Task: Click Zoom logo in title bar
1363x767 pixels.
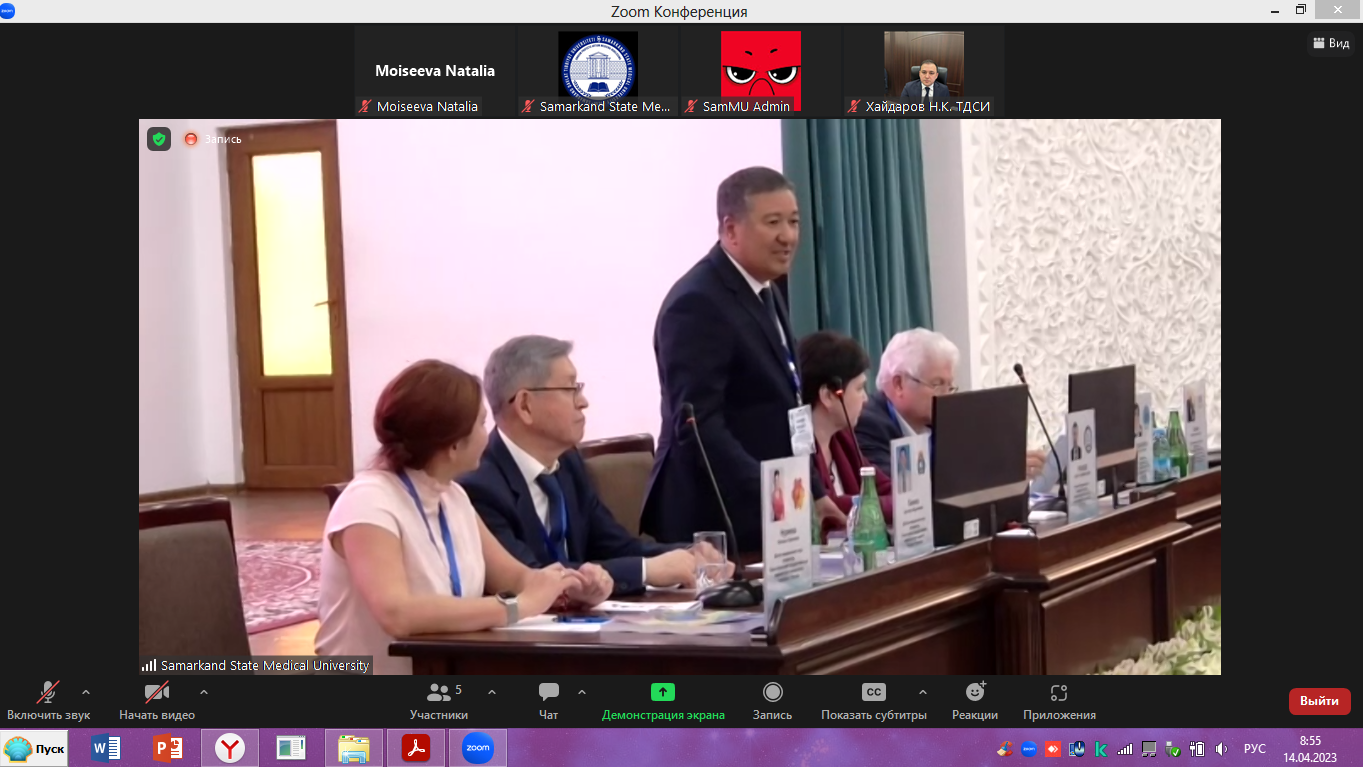Action: [9, 10]
